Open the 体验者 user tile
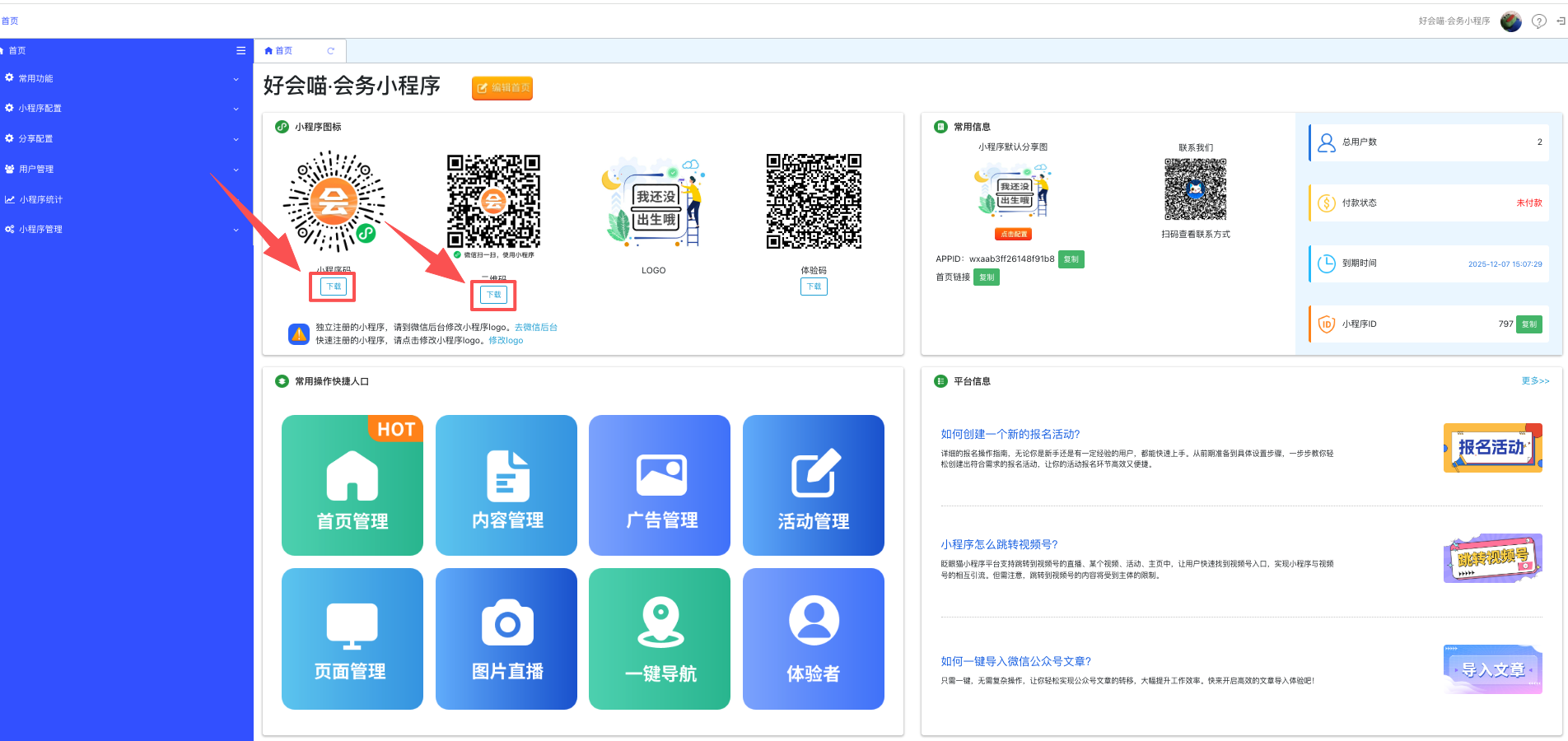 [x=813, y=638]
